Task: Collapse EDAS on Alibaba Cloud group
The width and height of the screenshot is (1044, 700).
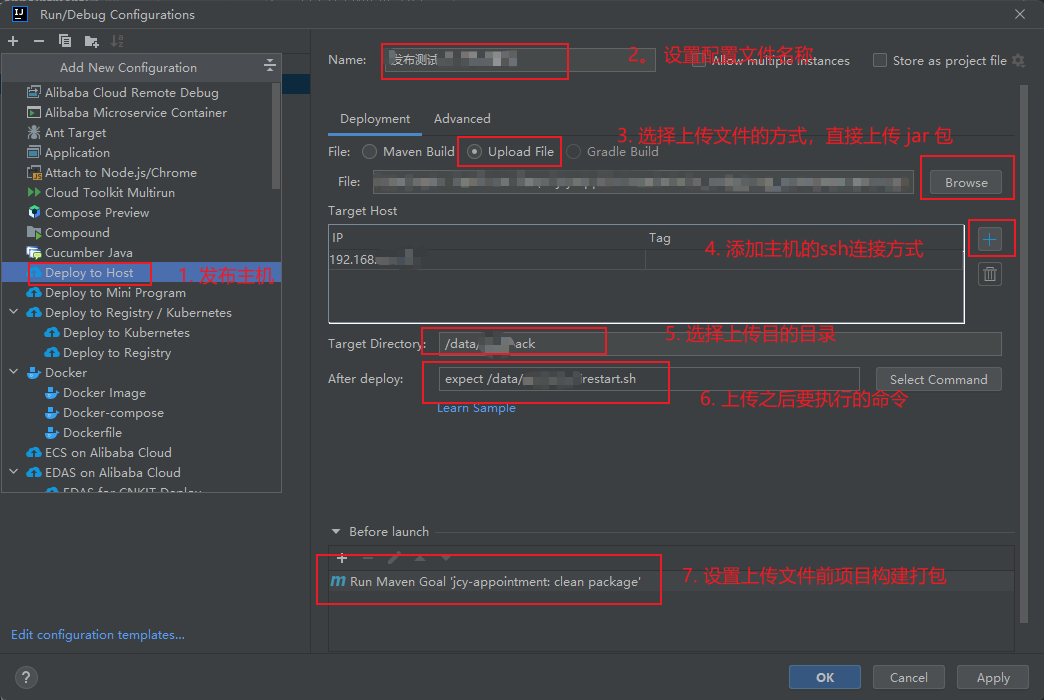Action: pos(14,472)
